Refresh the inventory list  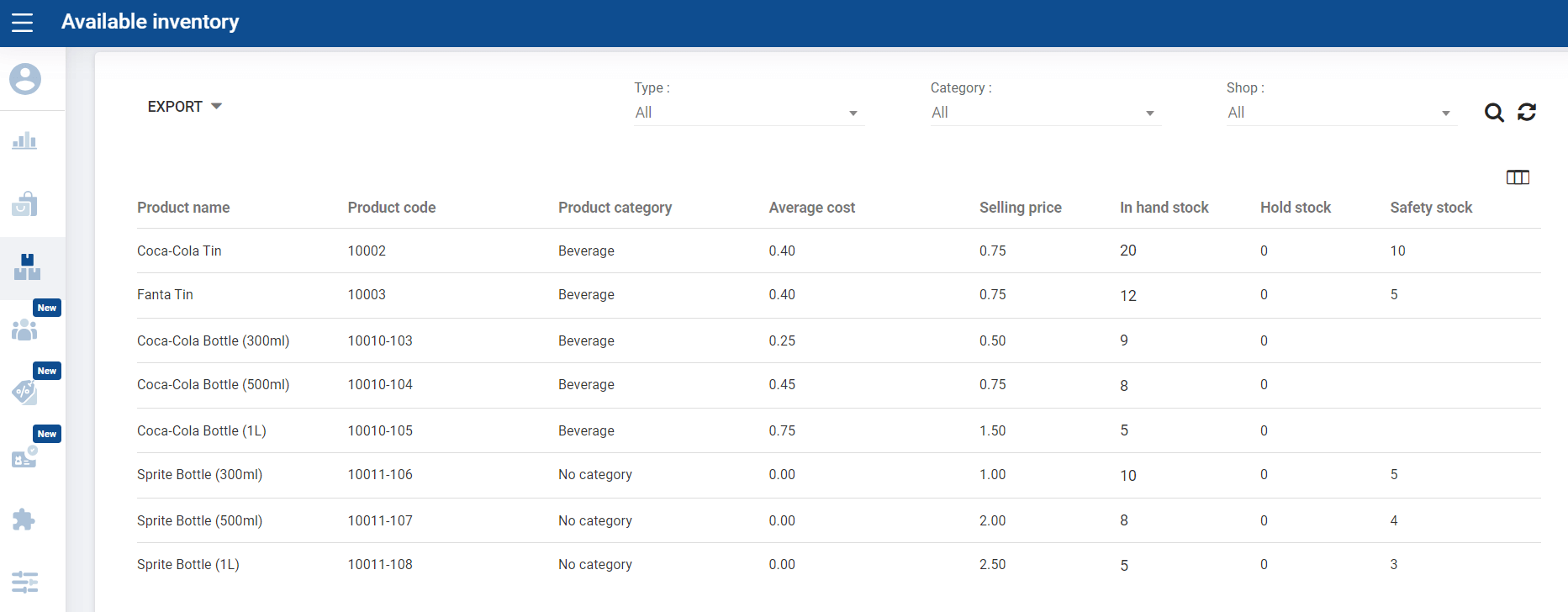coord(1527,113)
